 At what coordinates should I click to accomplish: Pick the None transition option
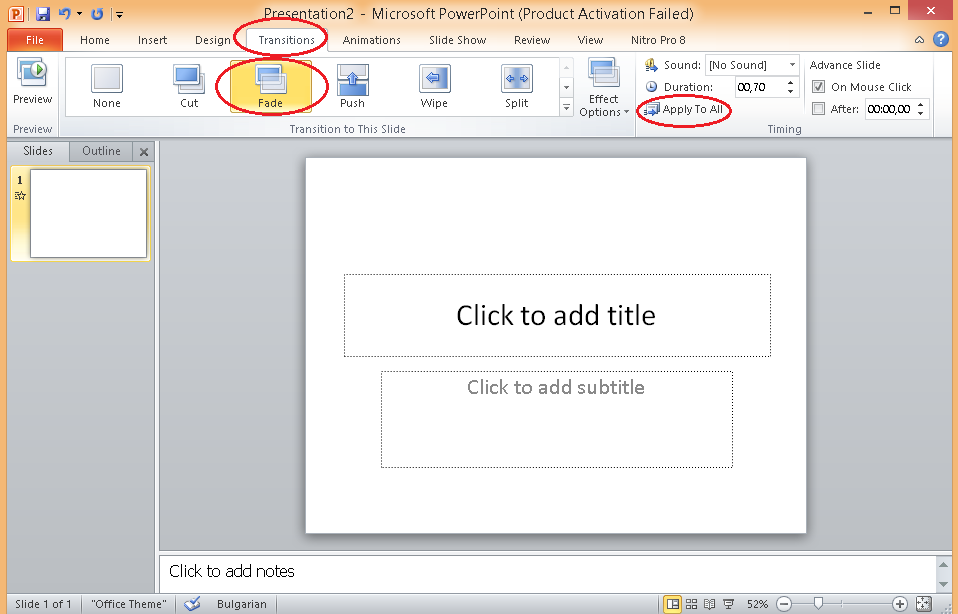107,86
